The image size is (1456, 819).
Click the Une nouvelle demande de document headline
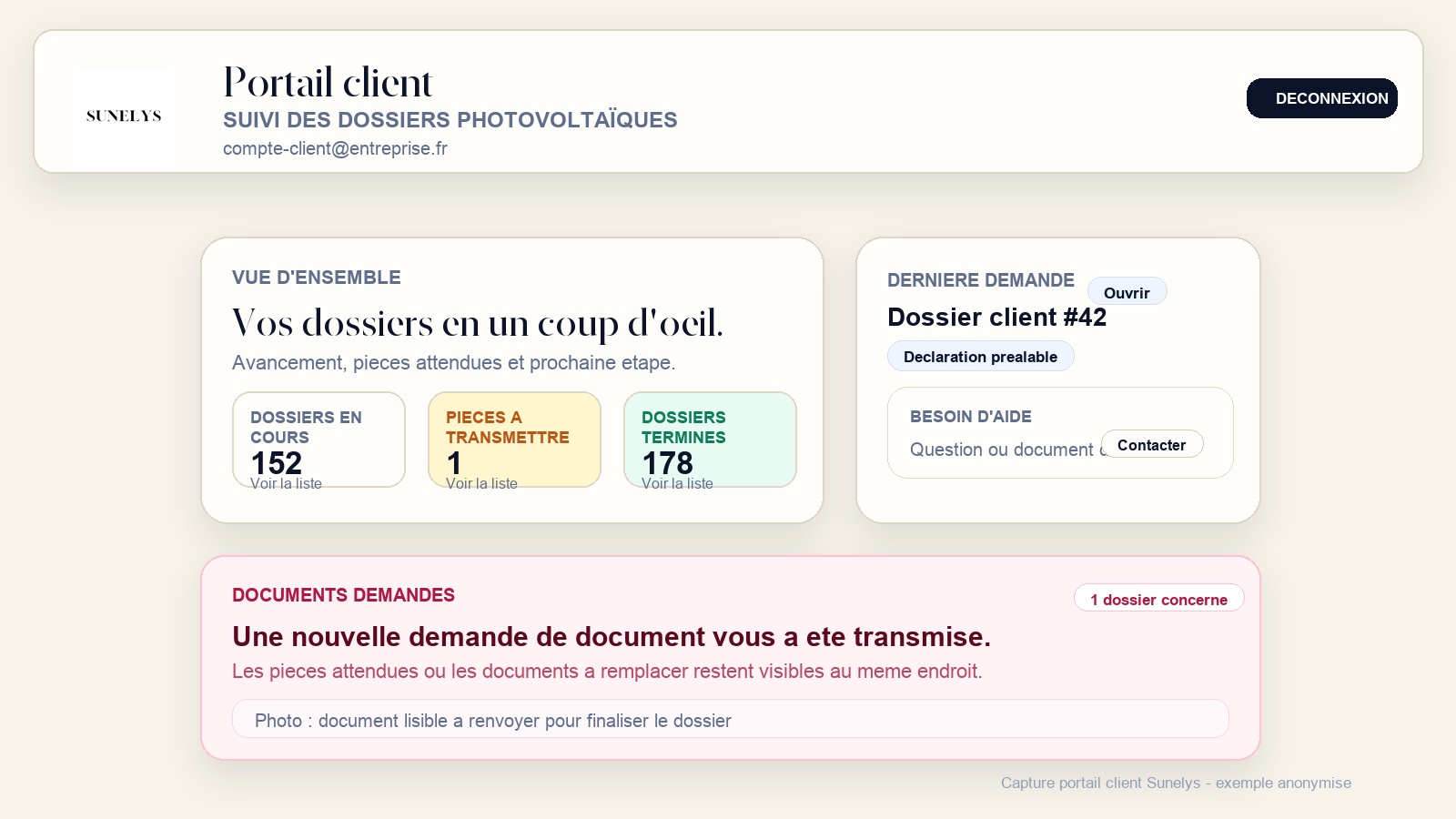[612, 636]
